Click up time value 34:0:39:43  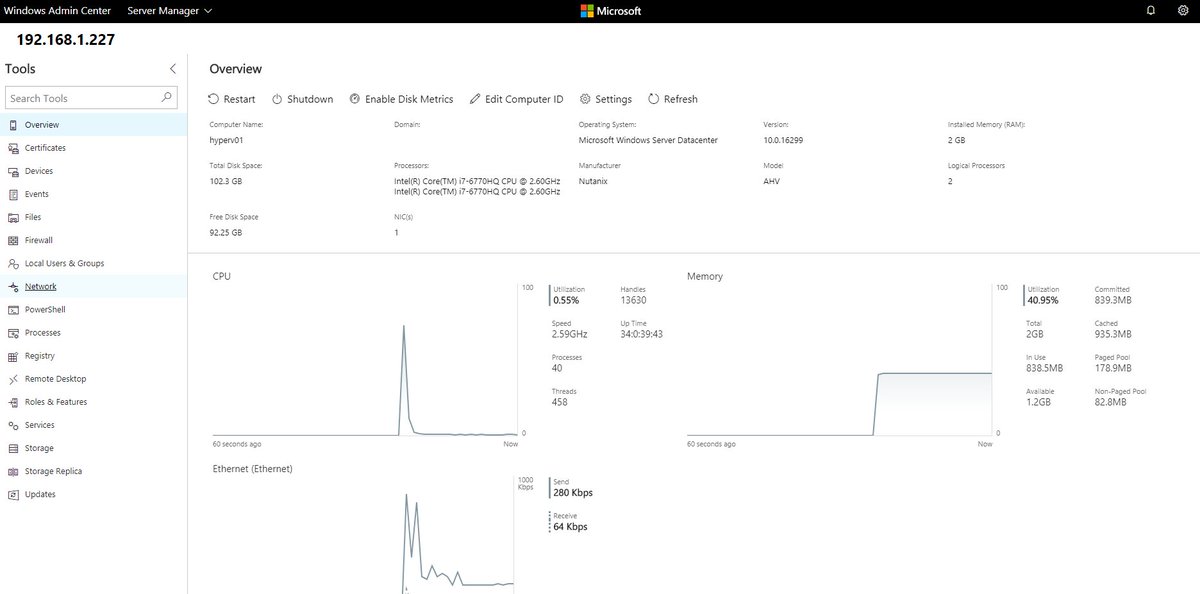coord(642,334)
